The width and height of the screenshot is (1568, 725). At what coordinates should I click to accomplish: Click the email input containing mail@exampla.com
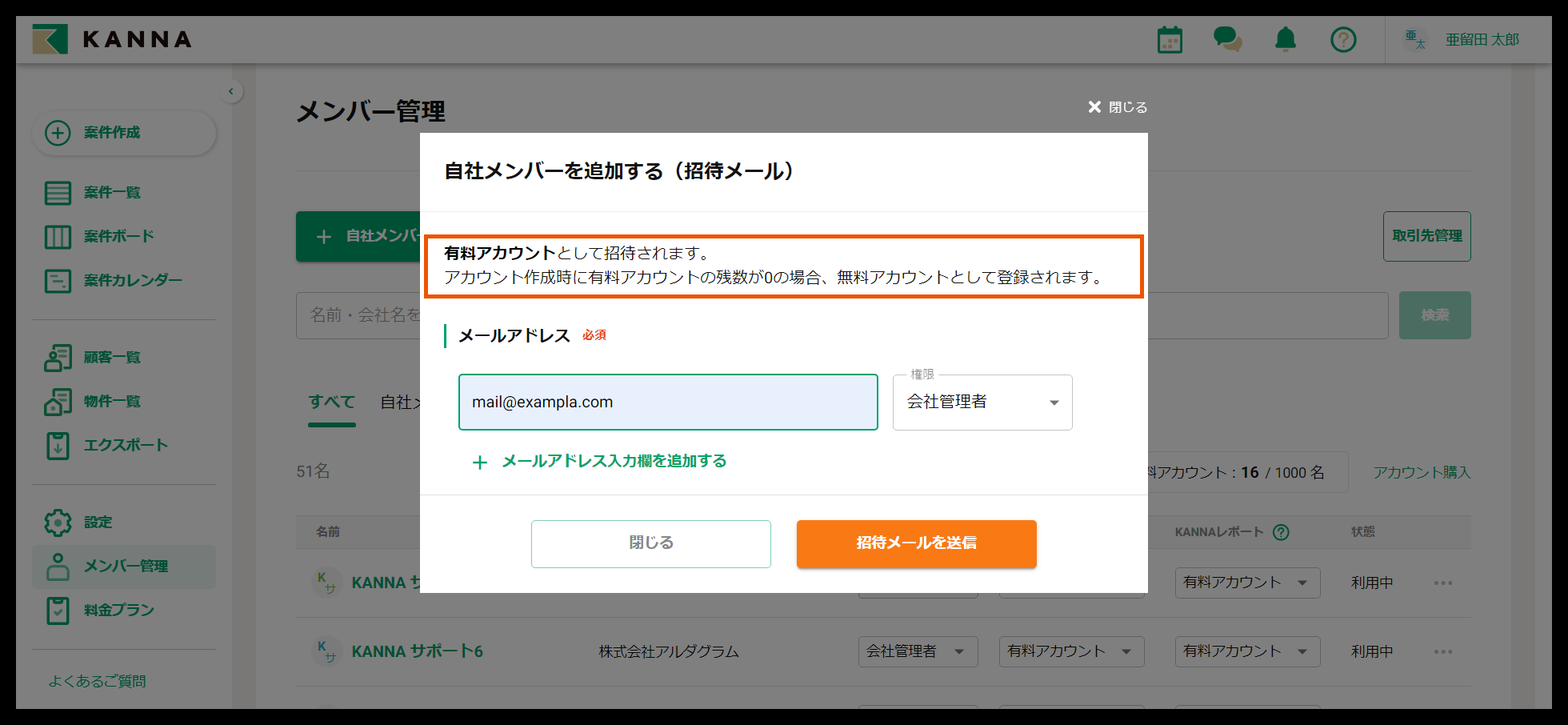click(668, 402)
